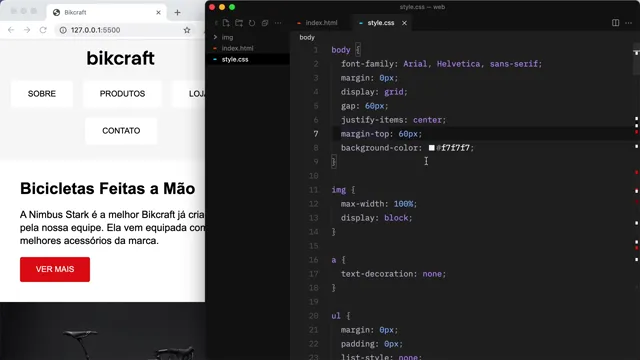Split the editor to the right

click(x=616, y=23)
